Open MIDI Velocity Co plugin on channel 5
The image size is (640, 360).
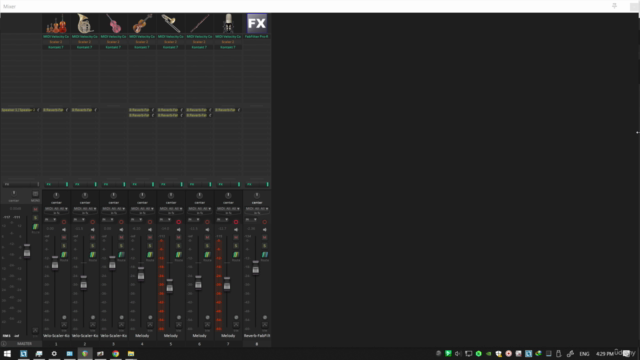click(x=171, y=37)
